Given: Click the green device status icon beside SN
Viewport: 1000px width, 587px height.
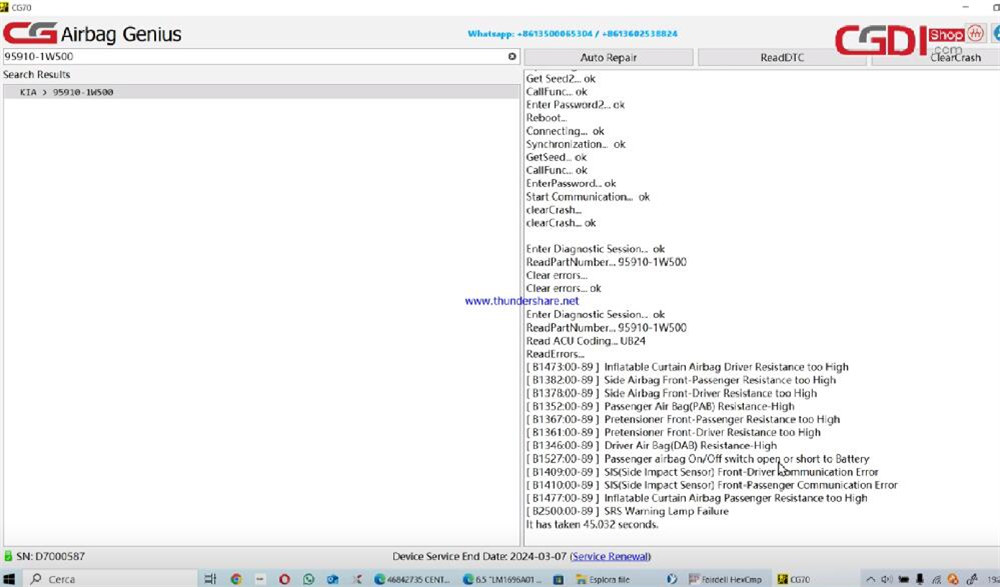Looking at the screenshot, I should tap(8, 556).
